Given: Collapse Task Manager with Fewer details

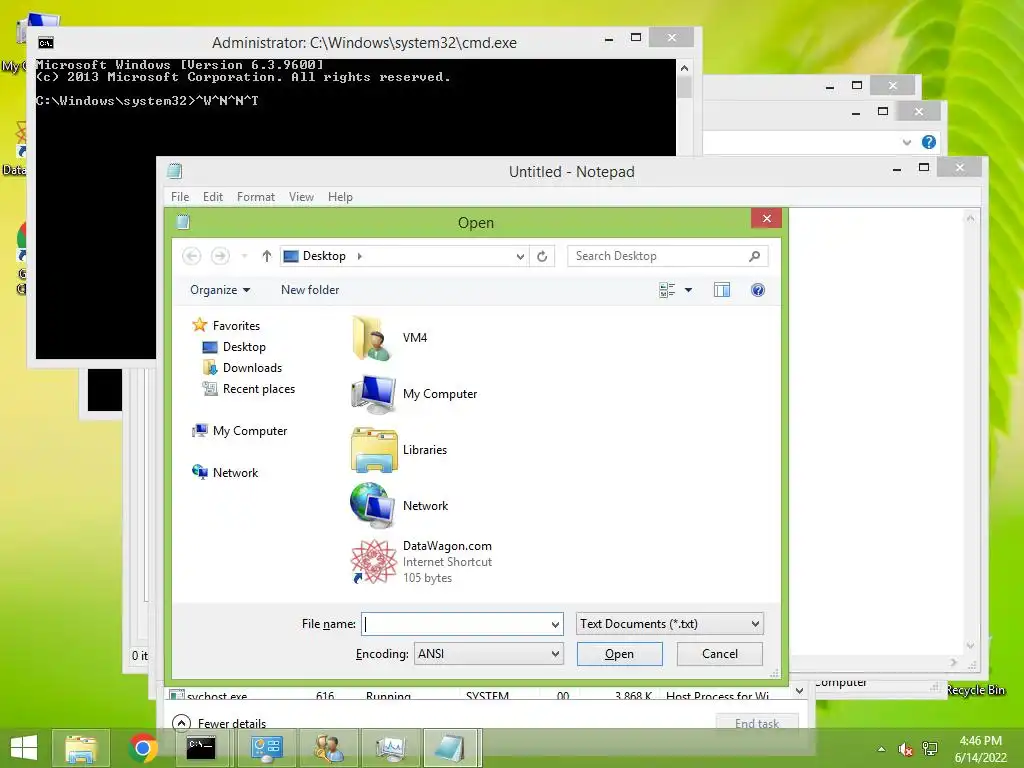Looking at the screenshot, I should (x=219, y=724).
